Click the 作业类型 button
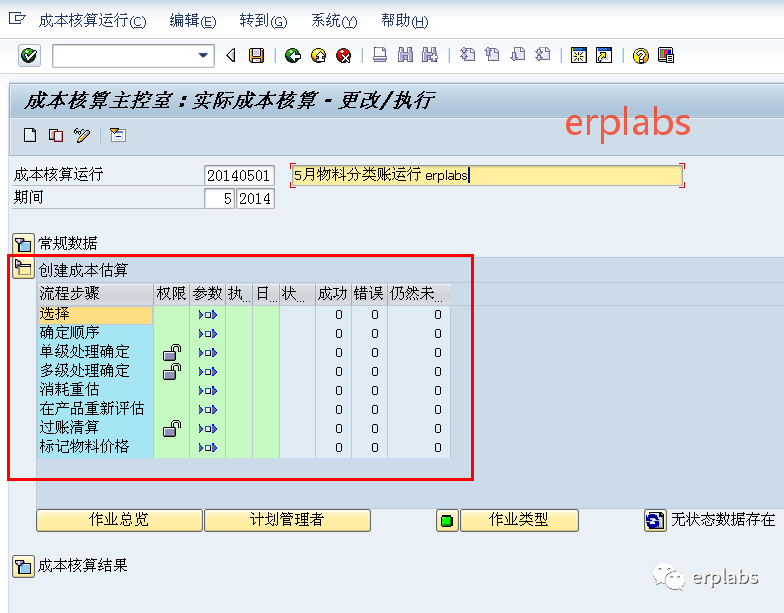This screenshot has height=613, width=784. click(x=519, y=520)
